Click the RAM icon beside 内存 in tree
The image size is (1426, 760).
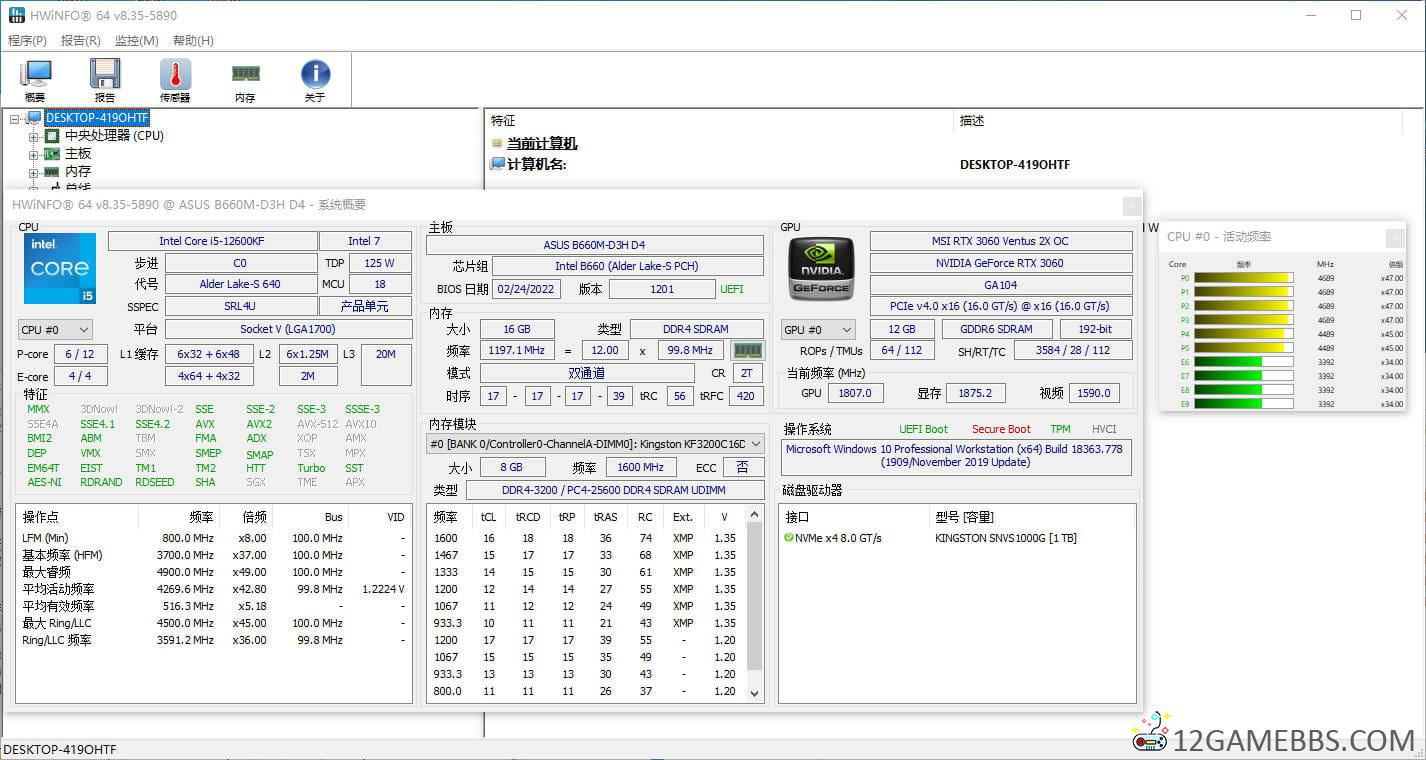point(52,172)
